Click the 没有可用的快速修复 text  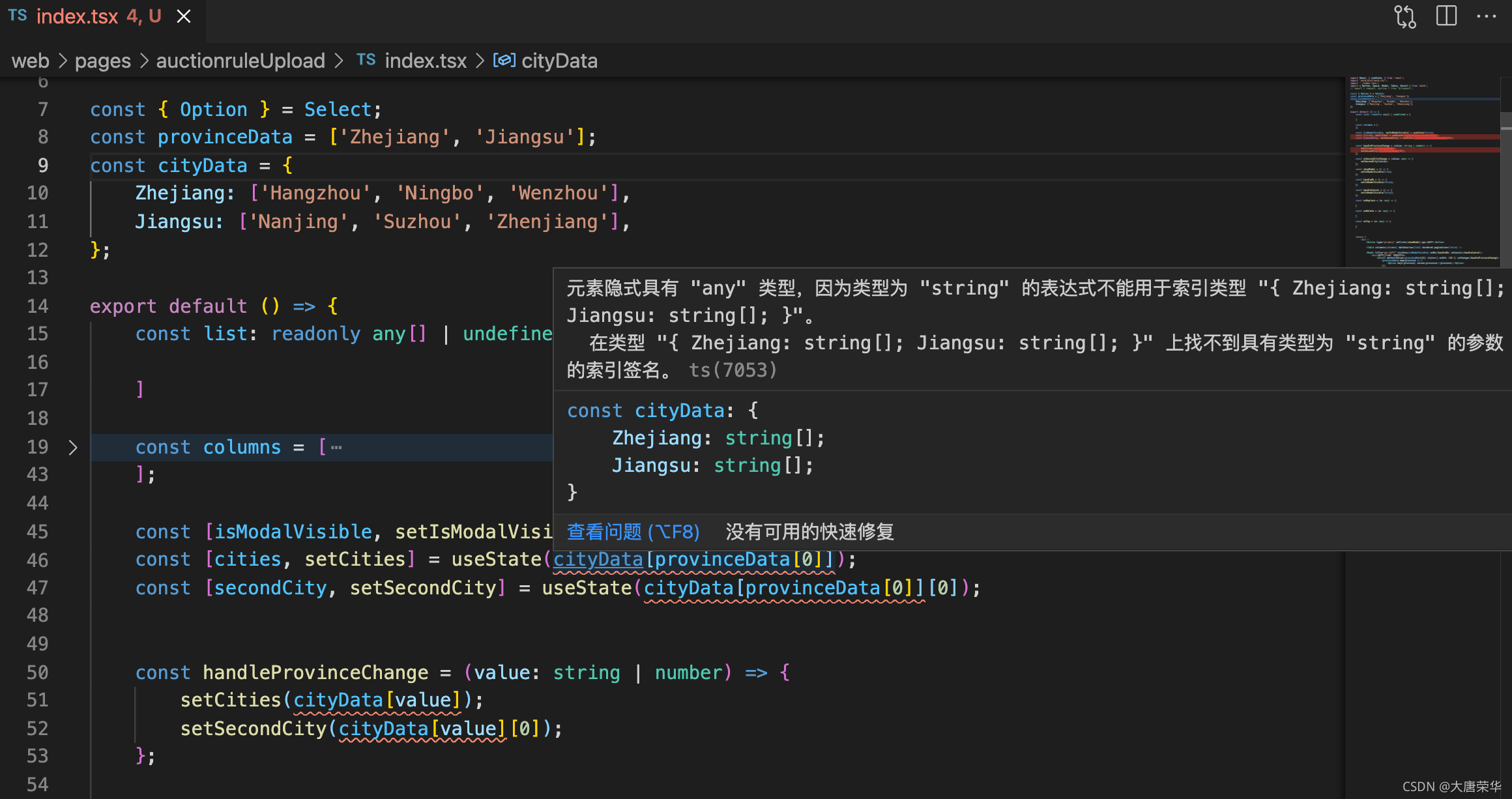point(809,532)
